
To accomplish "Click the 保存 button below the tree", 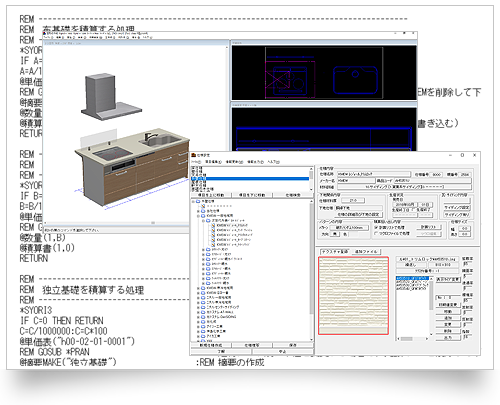I will tap(293, 345).
